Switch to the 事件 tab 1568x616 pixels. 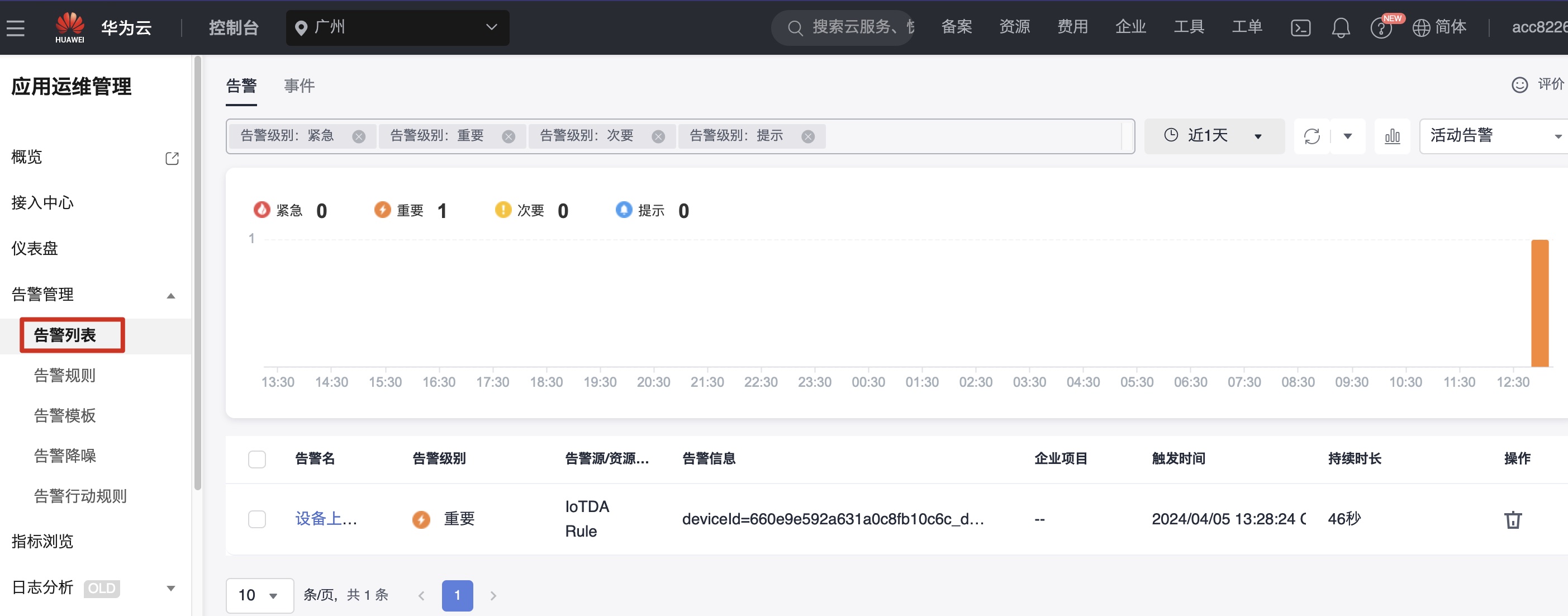(x=298, y=85)
